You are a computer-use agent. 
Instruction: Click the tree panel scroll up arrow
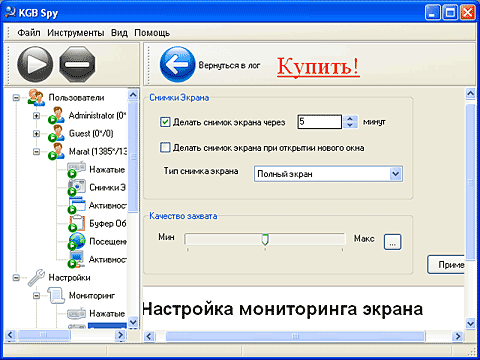pos(133,95)
